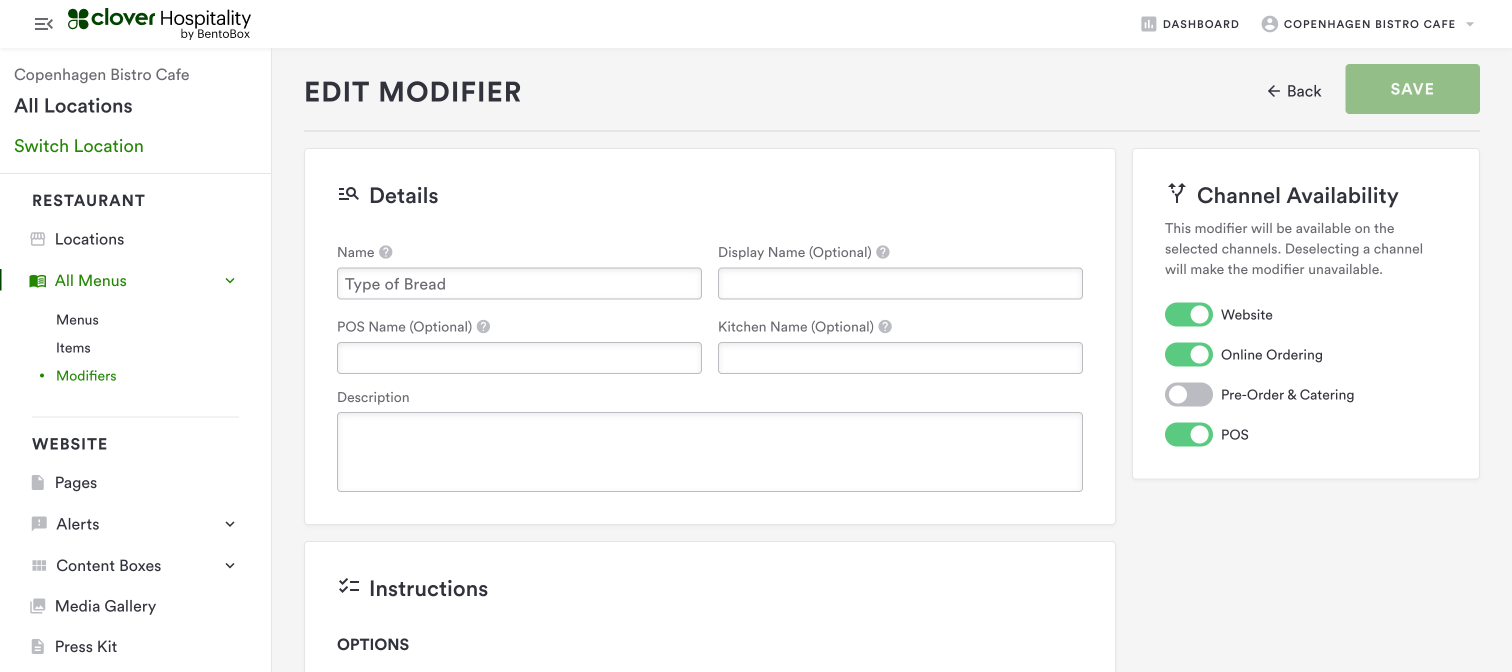Click the Switch Location link
The image size is (1512, 672).
click(79, 146)
